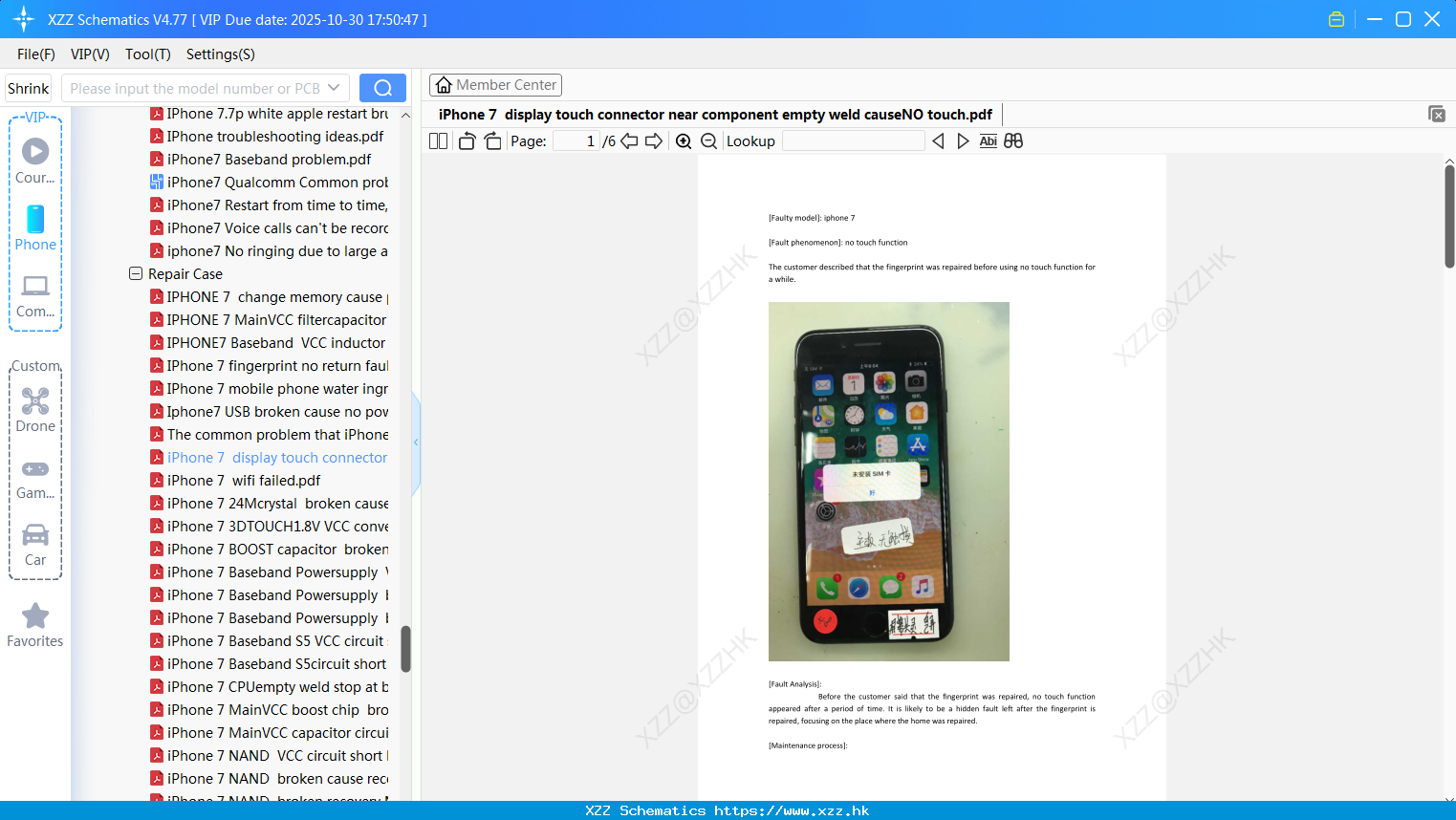Screen dimensions: 1456x820
Task: Open iPhone troubleshooting ideas.pdf
Action: [269, 137]
